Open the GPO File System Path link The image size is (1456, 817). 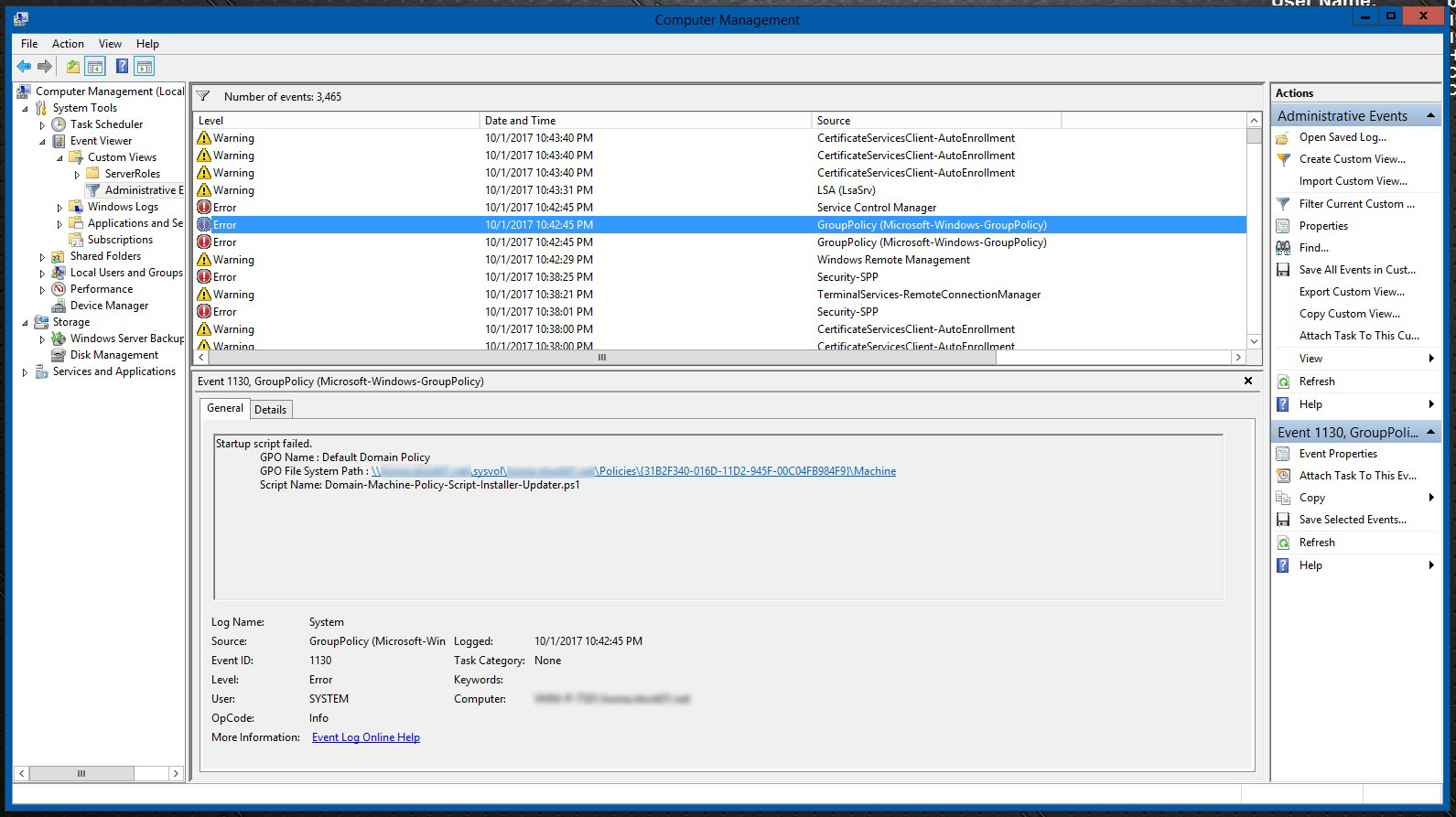pyautogui.click(x=633, y=471)
